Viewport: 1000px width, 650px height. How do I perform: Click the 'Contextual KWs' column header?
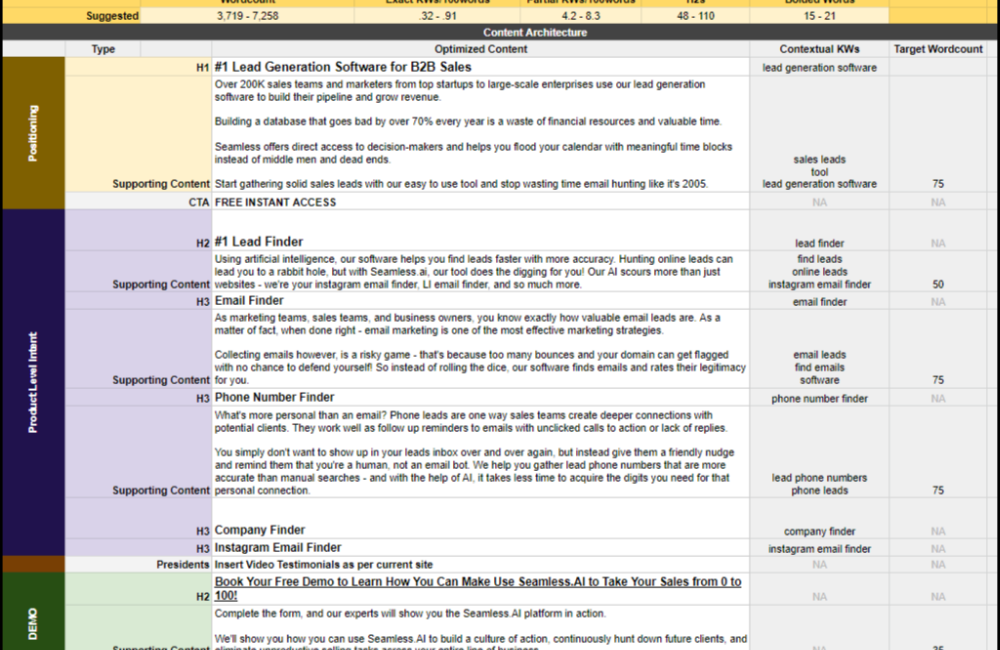point(820,49)
